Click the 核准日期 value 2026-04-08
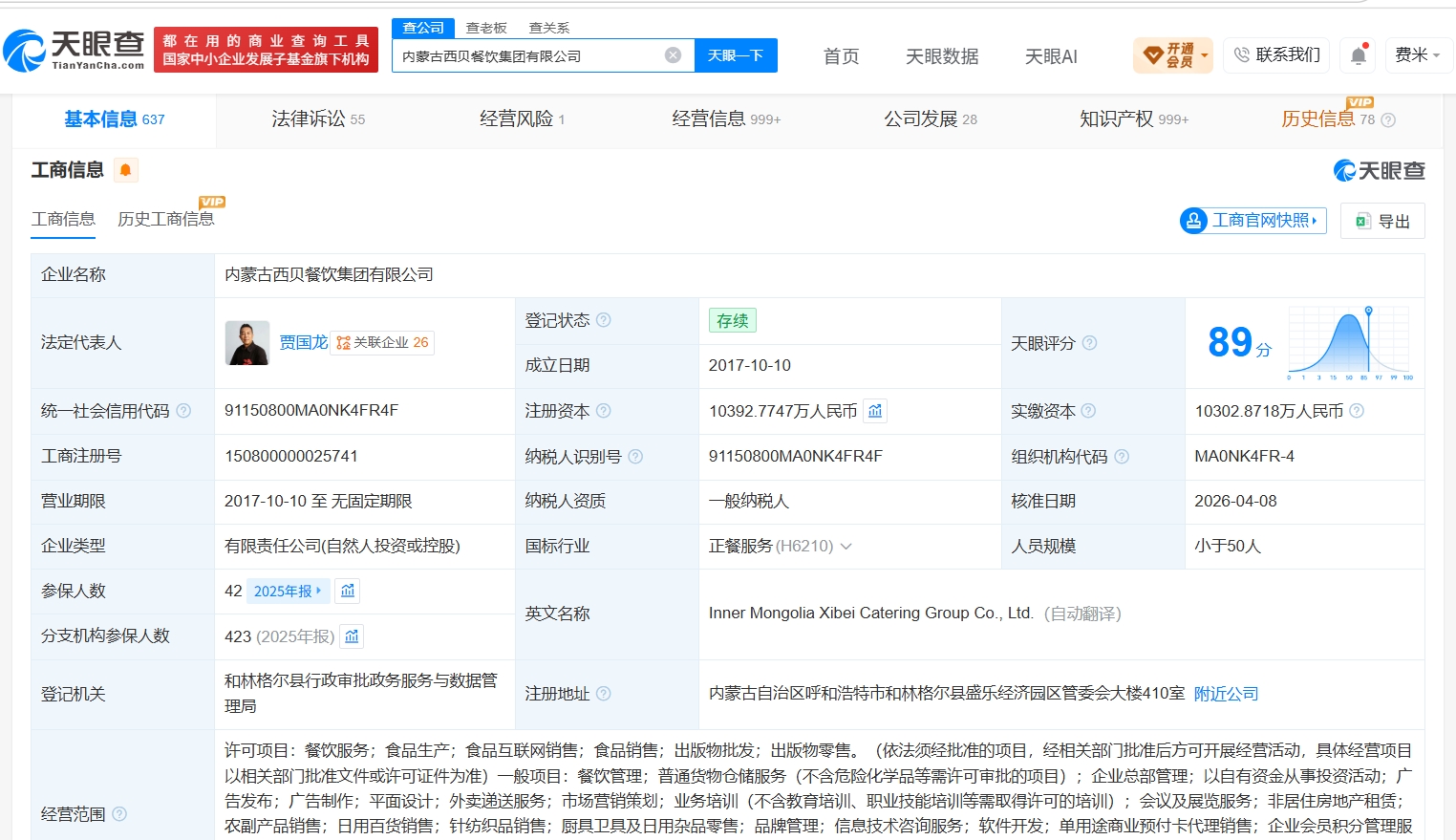This screenshot has height=840, width=1456. click(1235, 502)
